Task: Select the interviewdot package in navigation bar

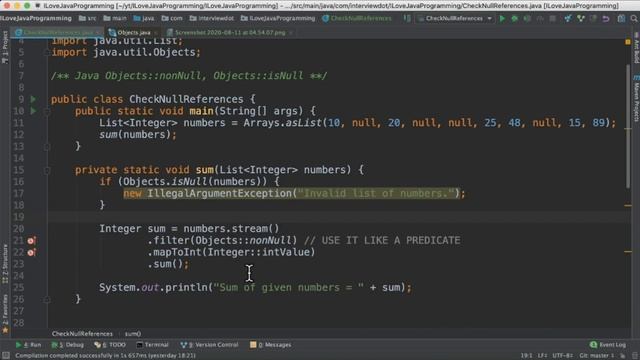Action: [x=211, y=18]
